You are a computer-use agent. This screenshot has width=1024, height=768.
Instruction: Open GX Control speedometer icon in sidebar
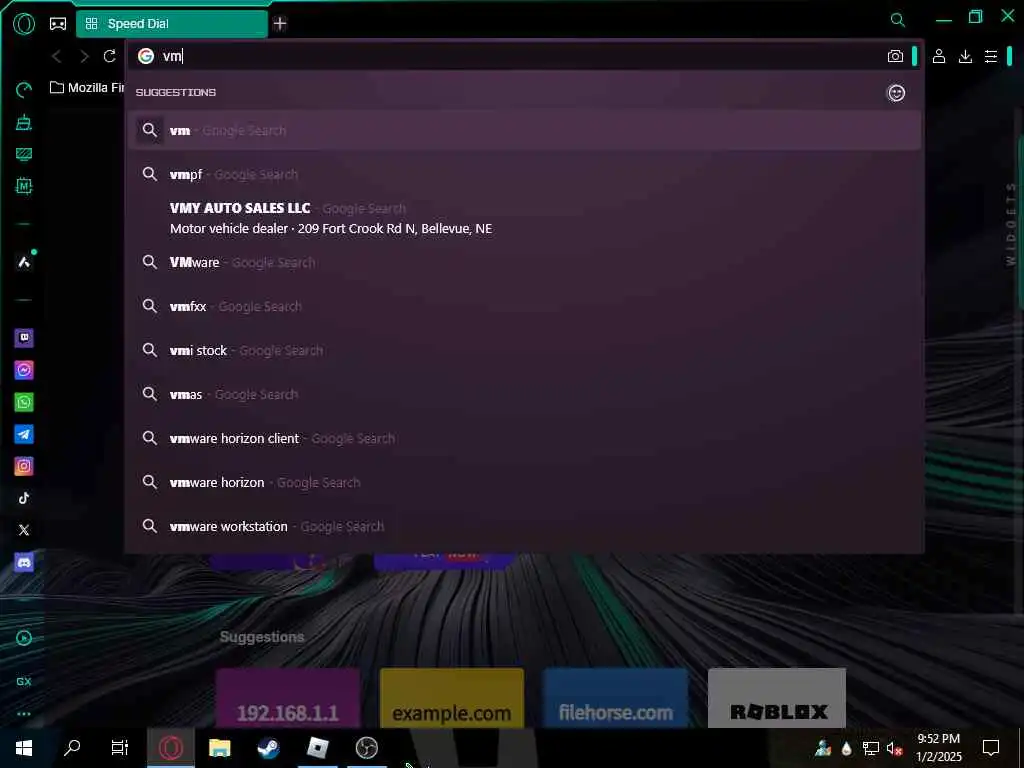tap(24, 90)
